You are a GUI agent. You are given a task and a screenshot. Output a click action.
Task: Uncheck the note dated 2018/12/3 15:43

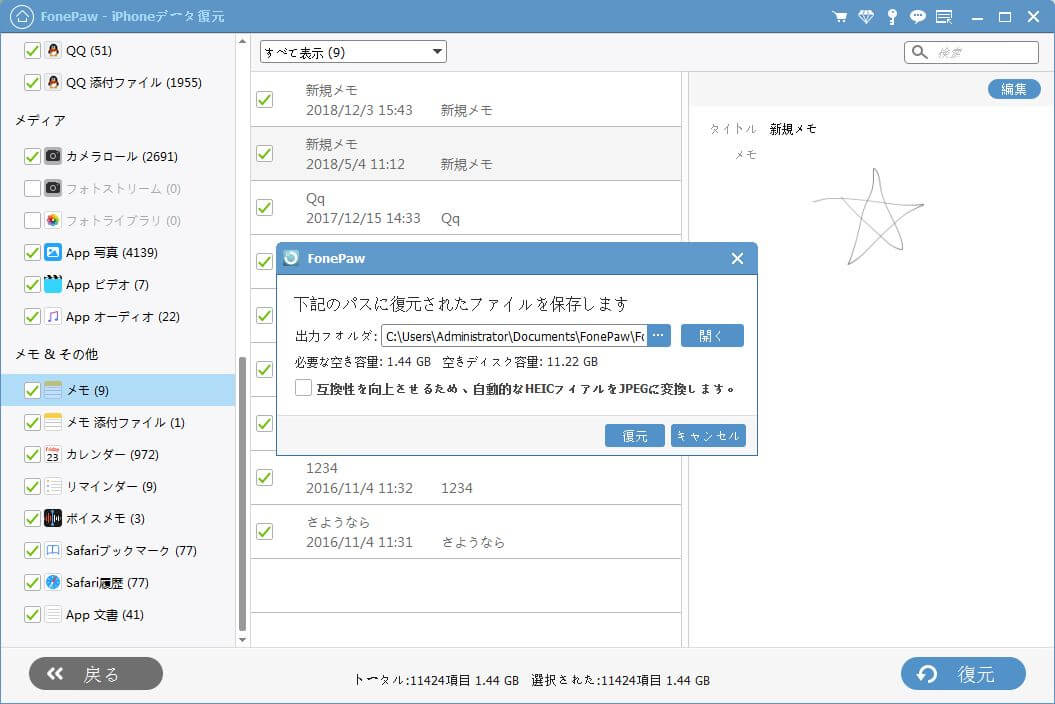pos(264,100)
